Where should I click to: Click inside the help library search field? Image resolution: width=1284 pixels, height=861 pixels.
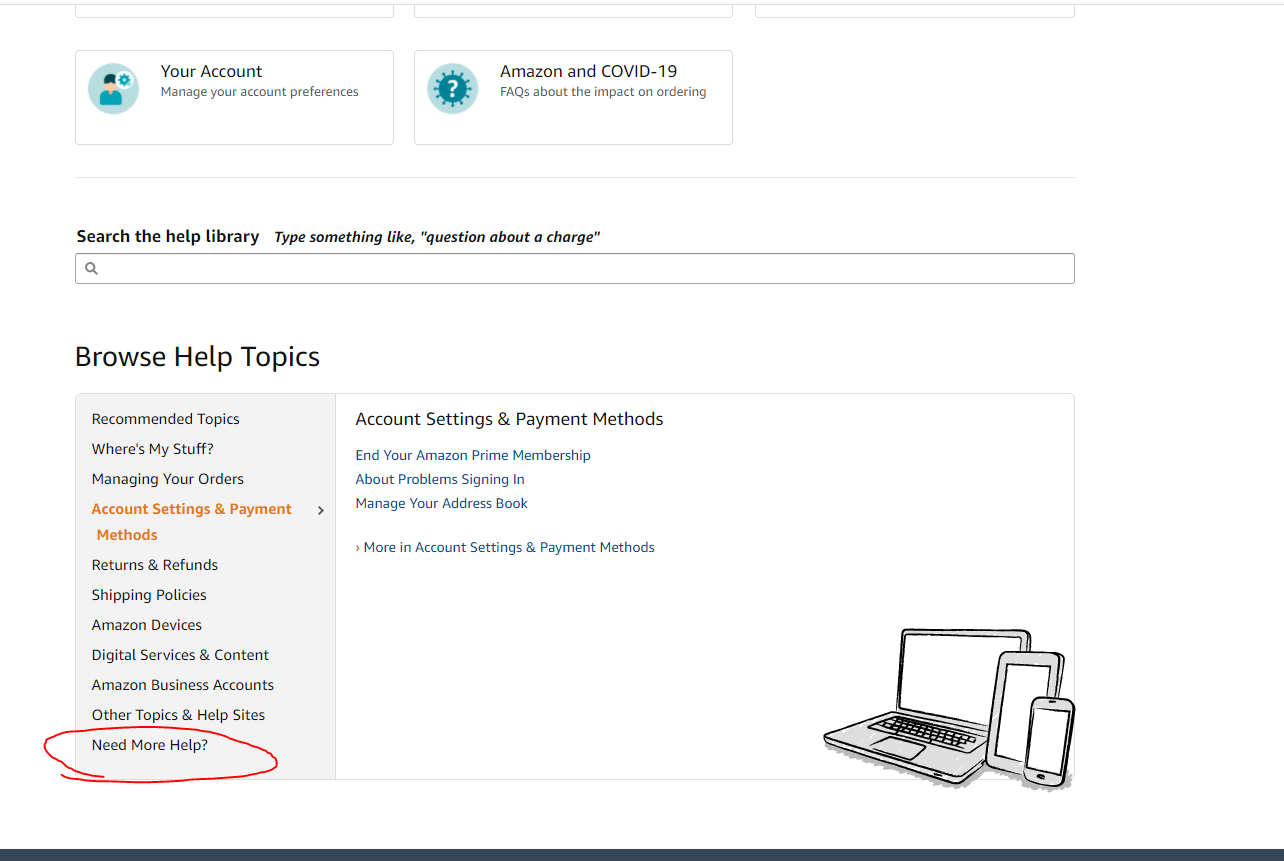(x=575, y=269)
